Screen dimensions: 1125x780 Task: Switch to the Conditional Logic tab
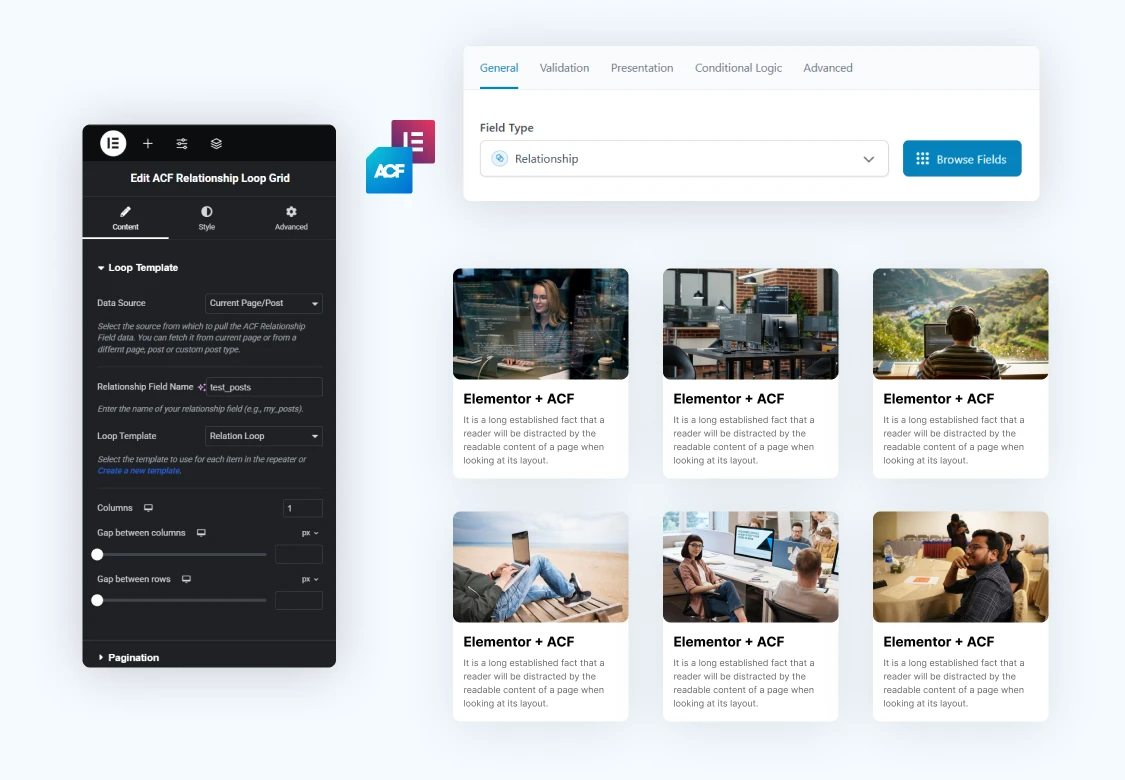point(738,68)
